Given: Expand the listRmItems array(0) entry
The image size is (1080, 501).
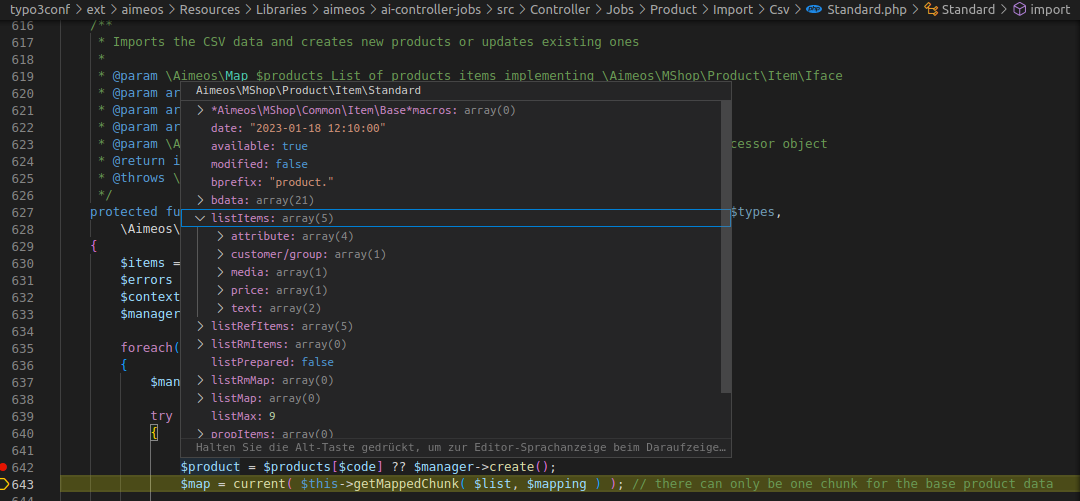Looking at the screenshot, I should tap(200, 344).
